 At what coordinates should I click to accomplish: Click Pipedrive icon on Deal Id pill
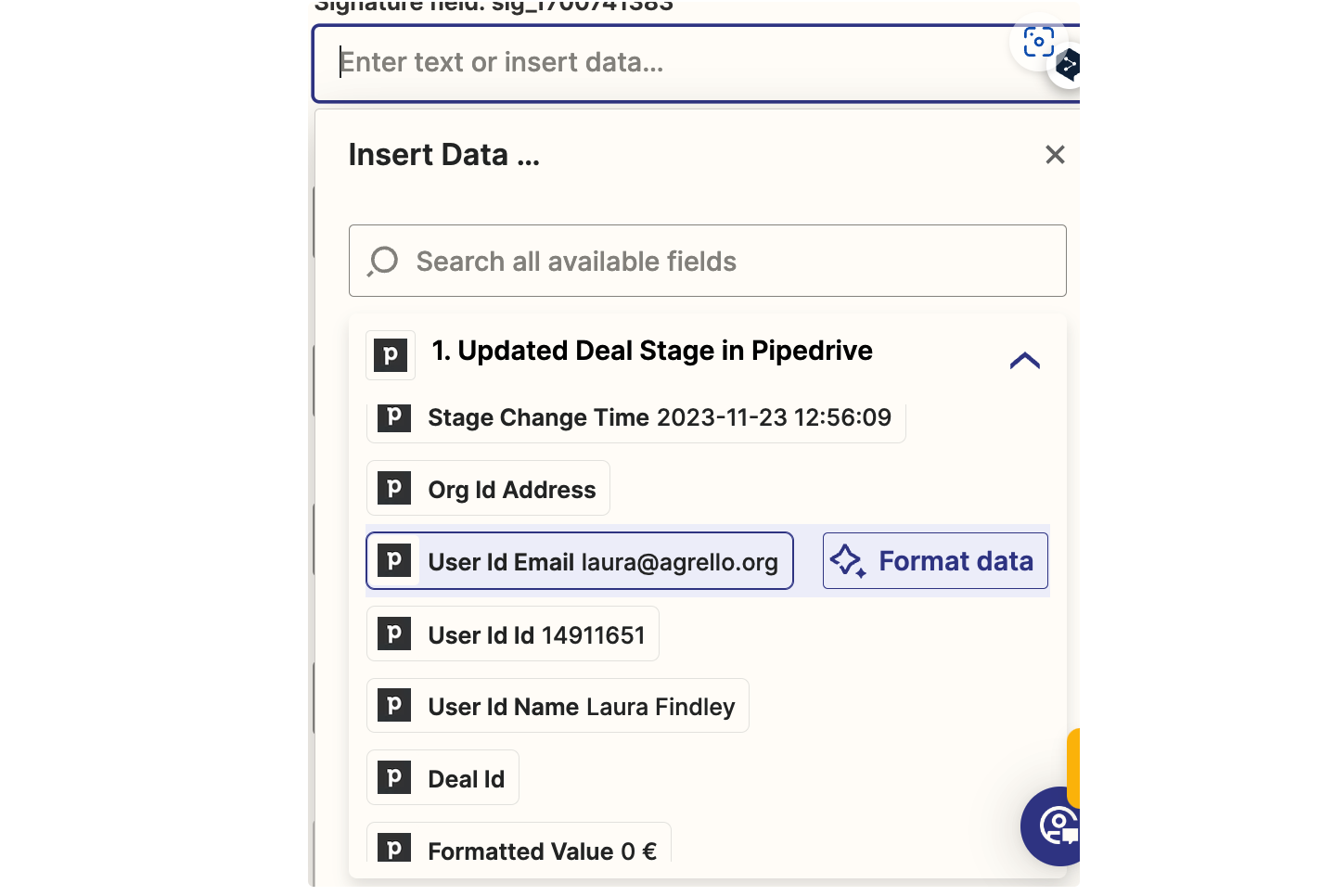pos(394,777)
